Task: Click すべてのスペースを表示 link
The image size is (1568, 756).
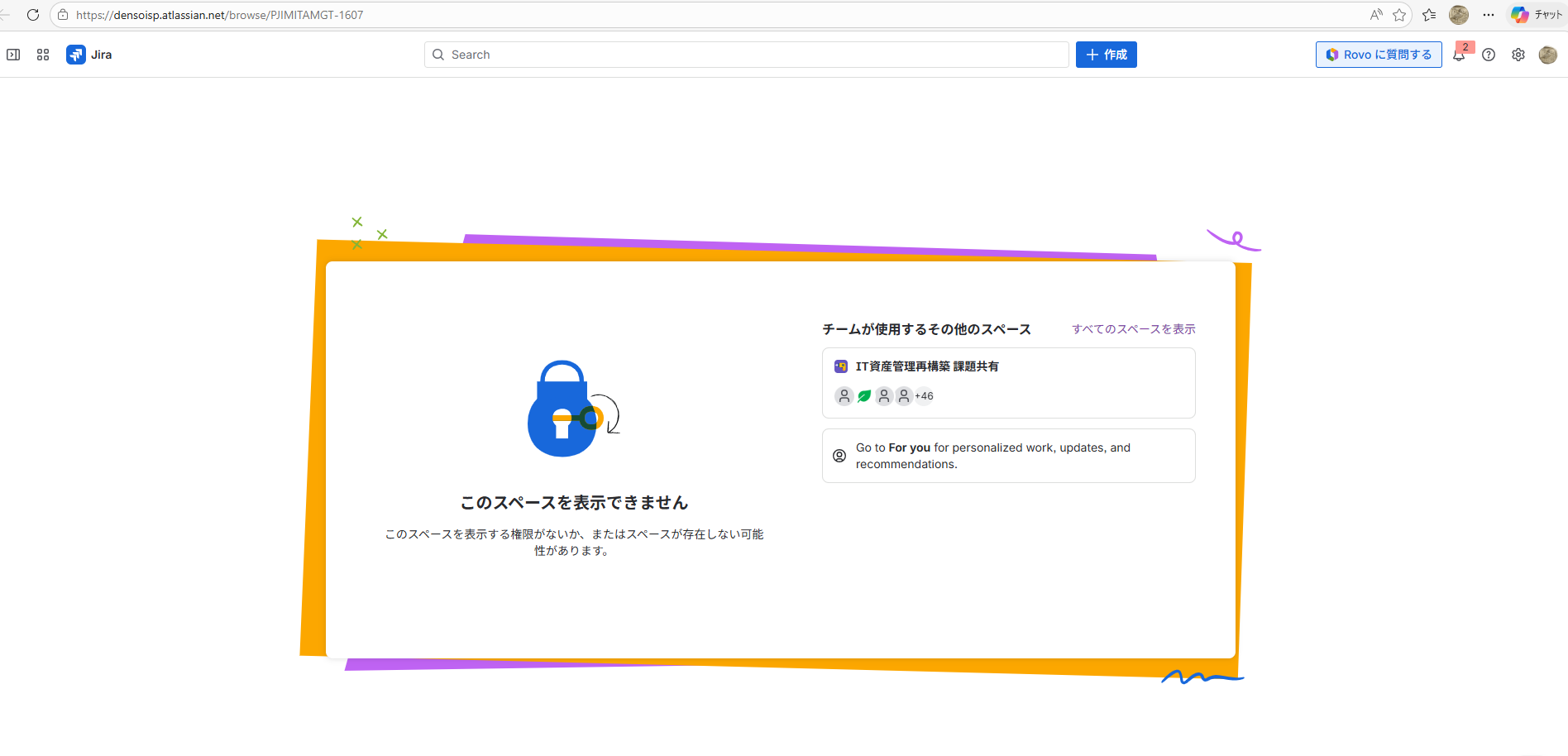Action: coord(1134,329)
